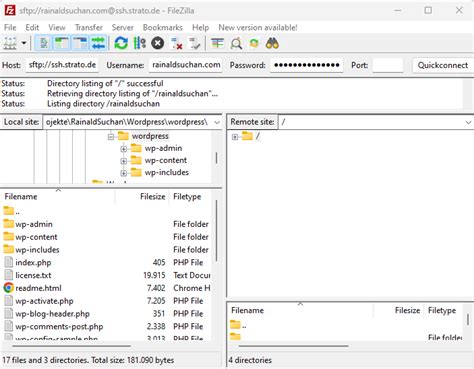Toggle message log display

[43, 43]
